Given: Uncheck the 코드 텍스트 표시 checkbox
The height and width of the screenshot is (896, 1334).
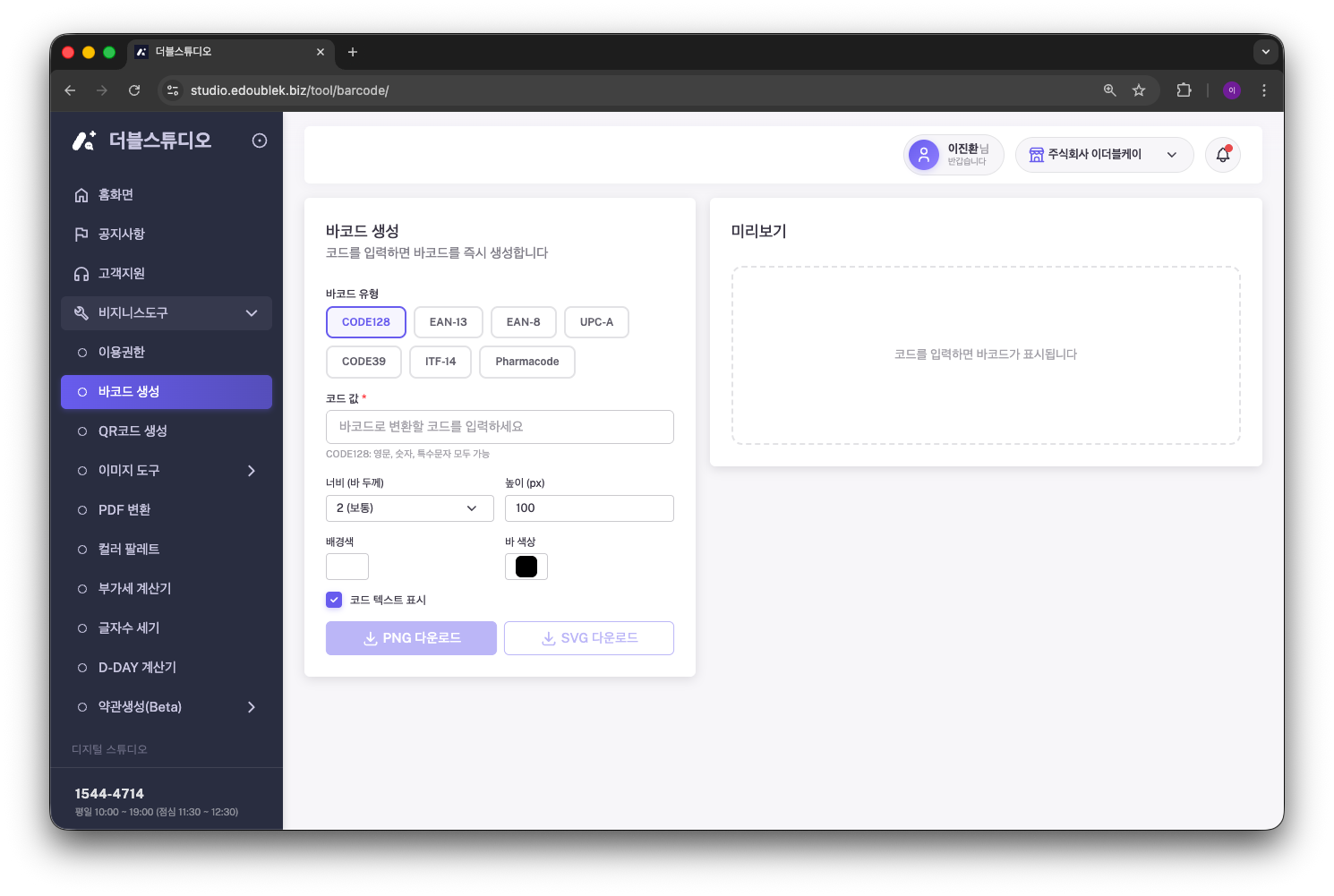Looking at the screenshot, I should [x=334, y=600].
